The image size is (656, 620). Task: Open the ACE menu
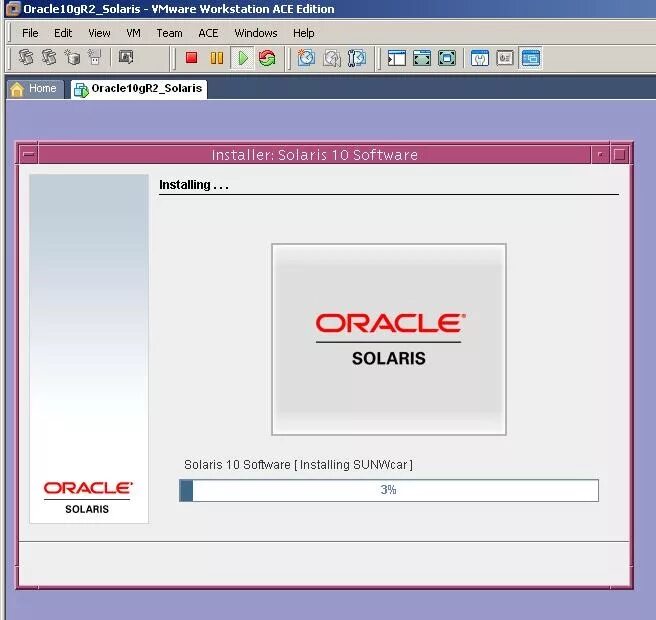coord(208,33)
